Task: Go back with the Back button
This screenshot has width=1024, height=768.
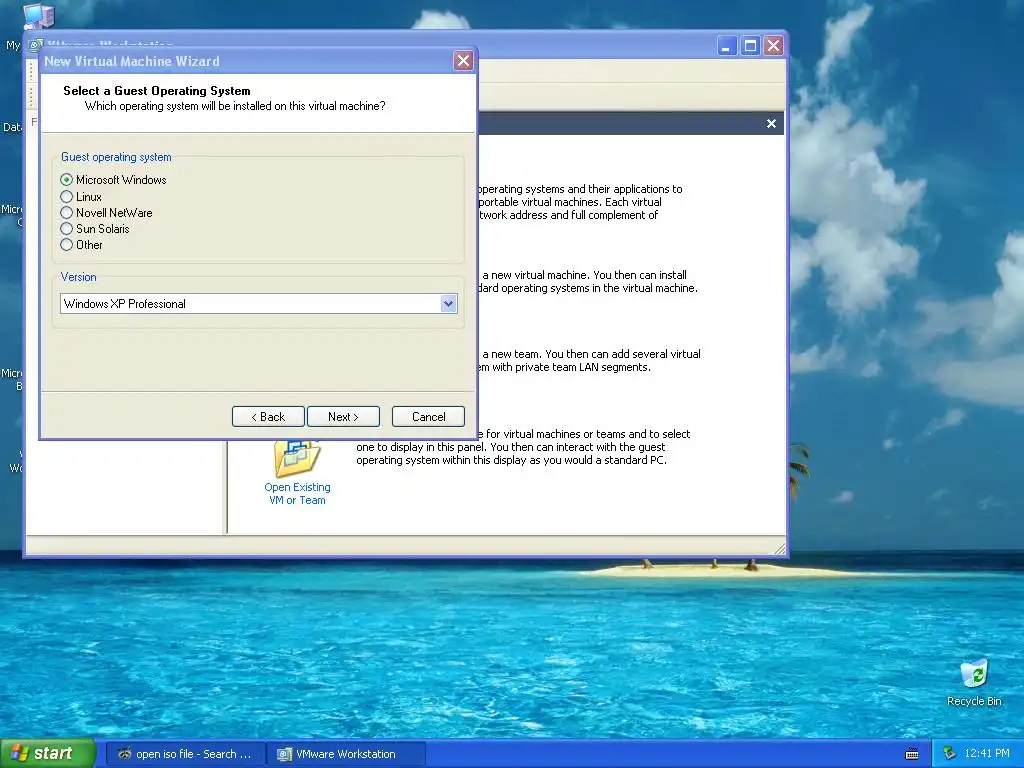Action: click(x=268, y=417)
